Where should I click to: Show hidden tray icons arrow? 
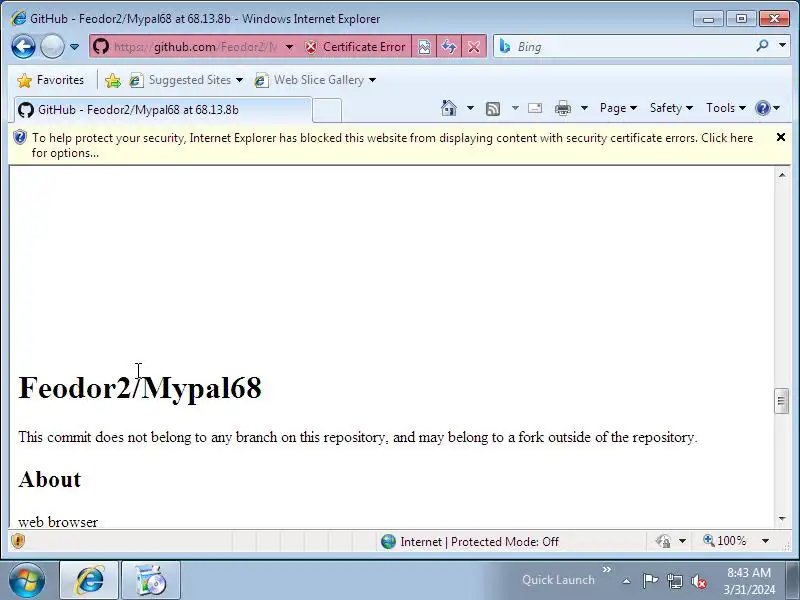(x=627, y=581)
